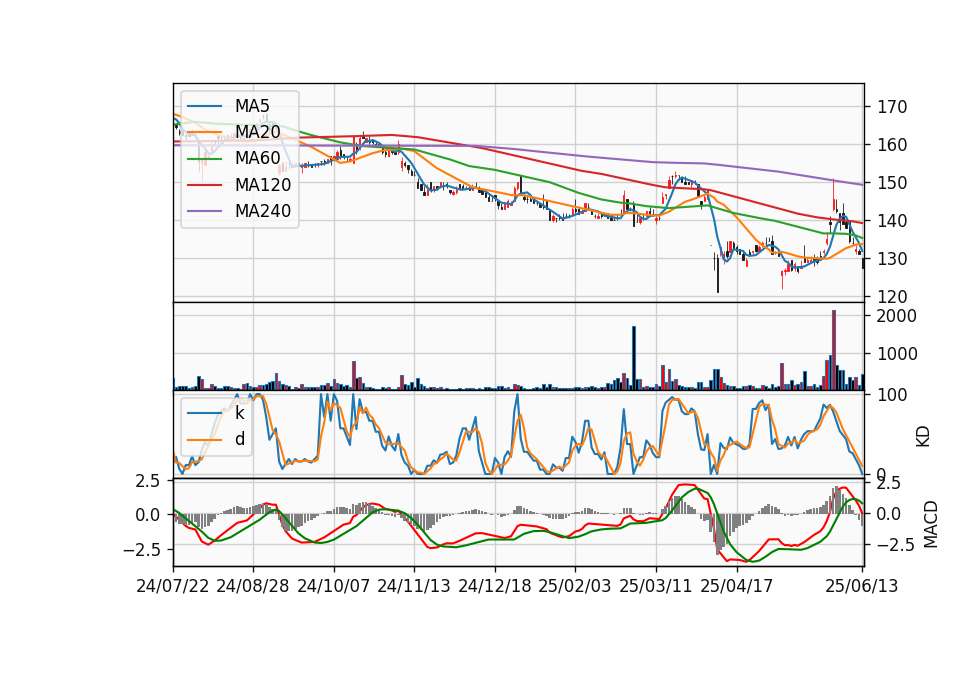The height and width of the screenshot is (690, 960).
Task: Click the 24/11/13 date label
Action: point(414,586)
